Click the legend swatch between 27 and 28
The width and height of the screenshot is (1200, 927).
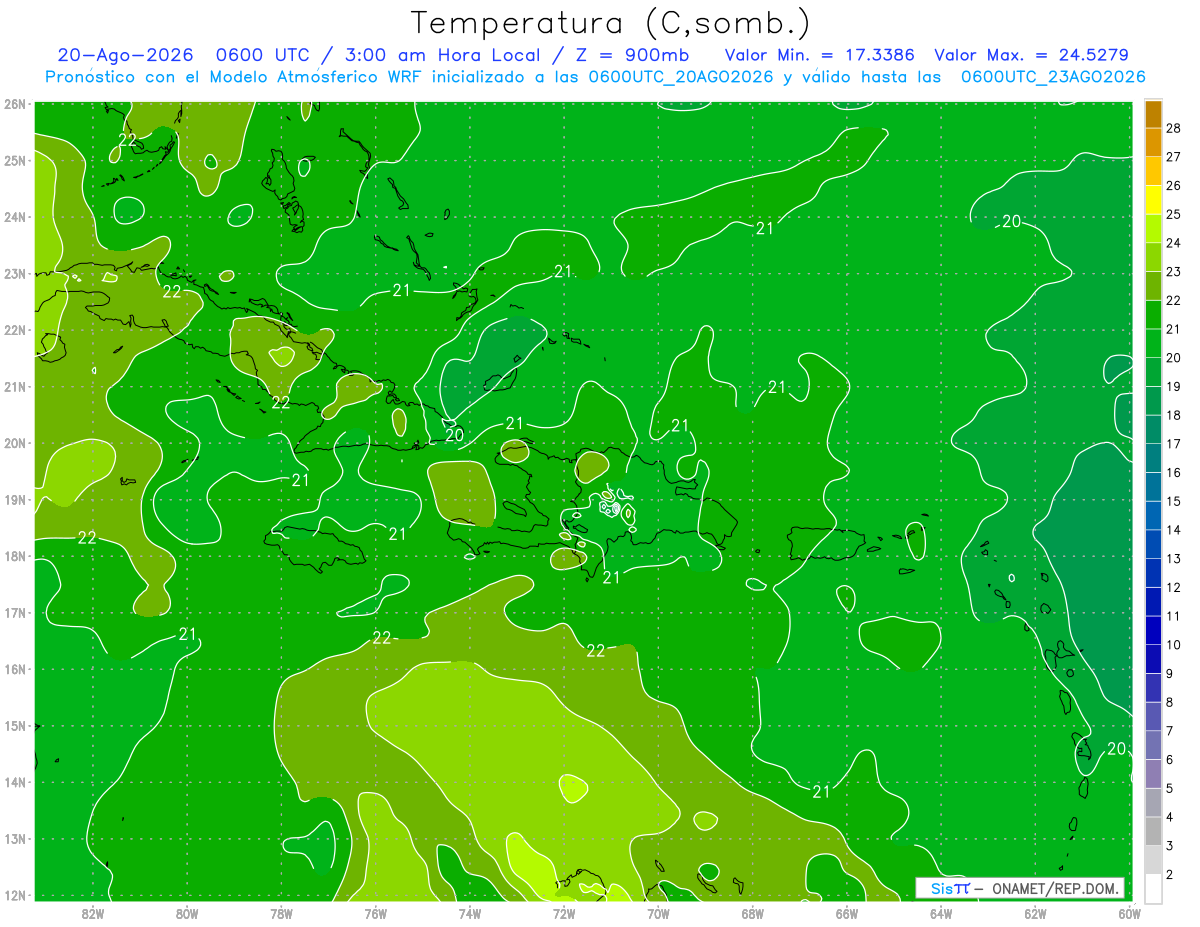(1153, 142)
